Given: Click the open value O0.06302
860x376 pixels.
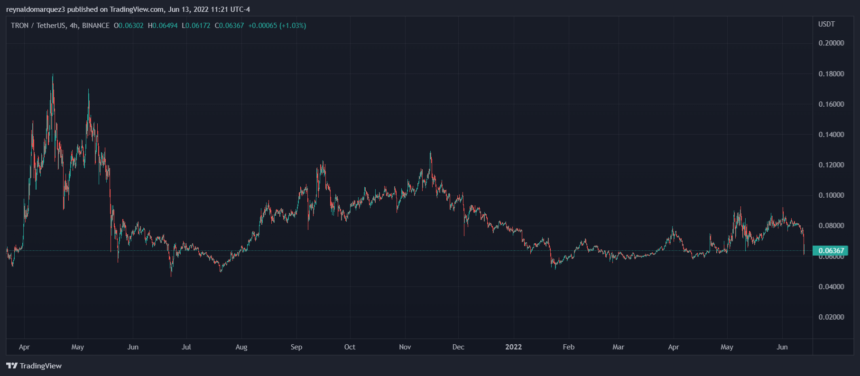Looking at the screenshot, I should coord(129,25).
